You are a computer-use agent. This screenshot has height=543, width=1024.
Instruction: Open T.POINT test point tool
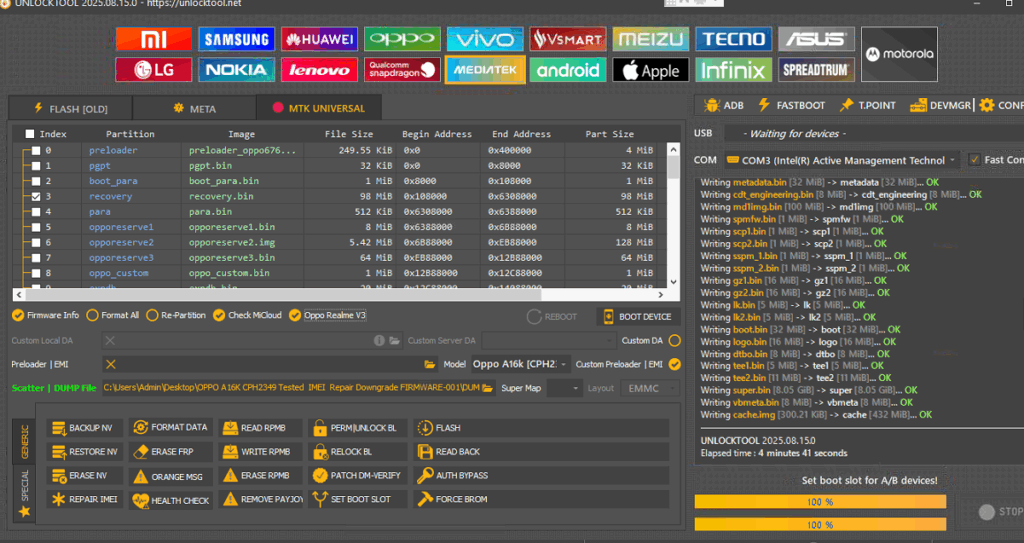(868, 105)
